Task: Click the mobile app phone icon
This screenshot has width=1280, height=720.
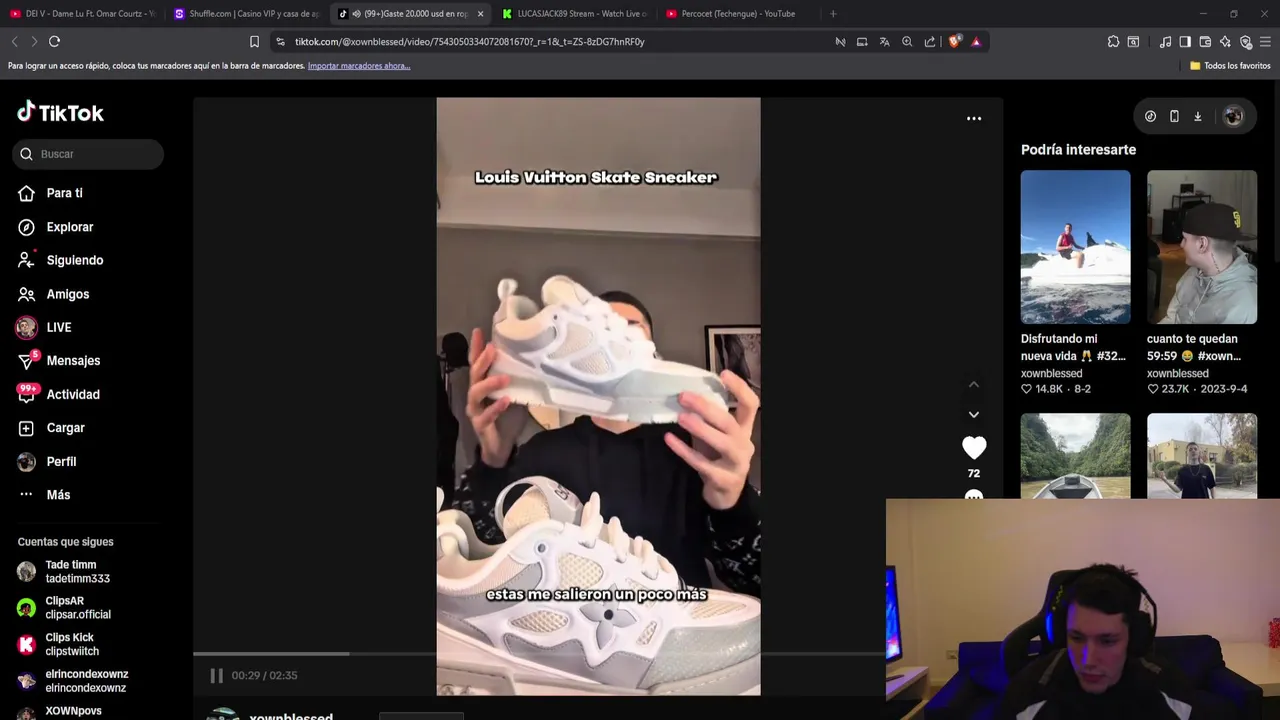Action: tap(1174, 116)
